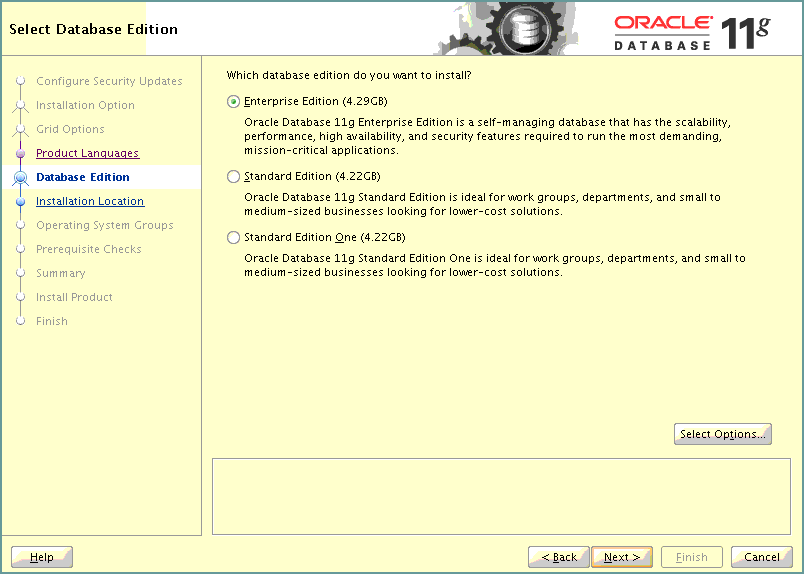
Task: Click the Finish step in sidebar
Action: point(52,321)
